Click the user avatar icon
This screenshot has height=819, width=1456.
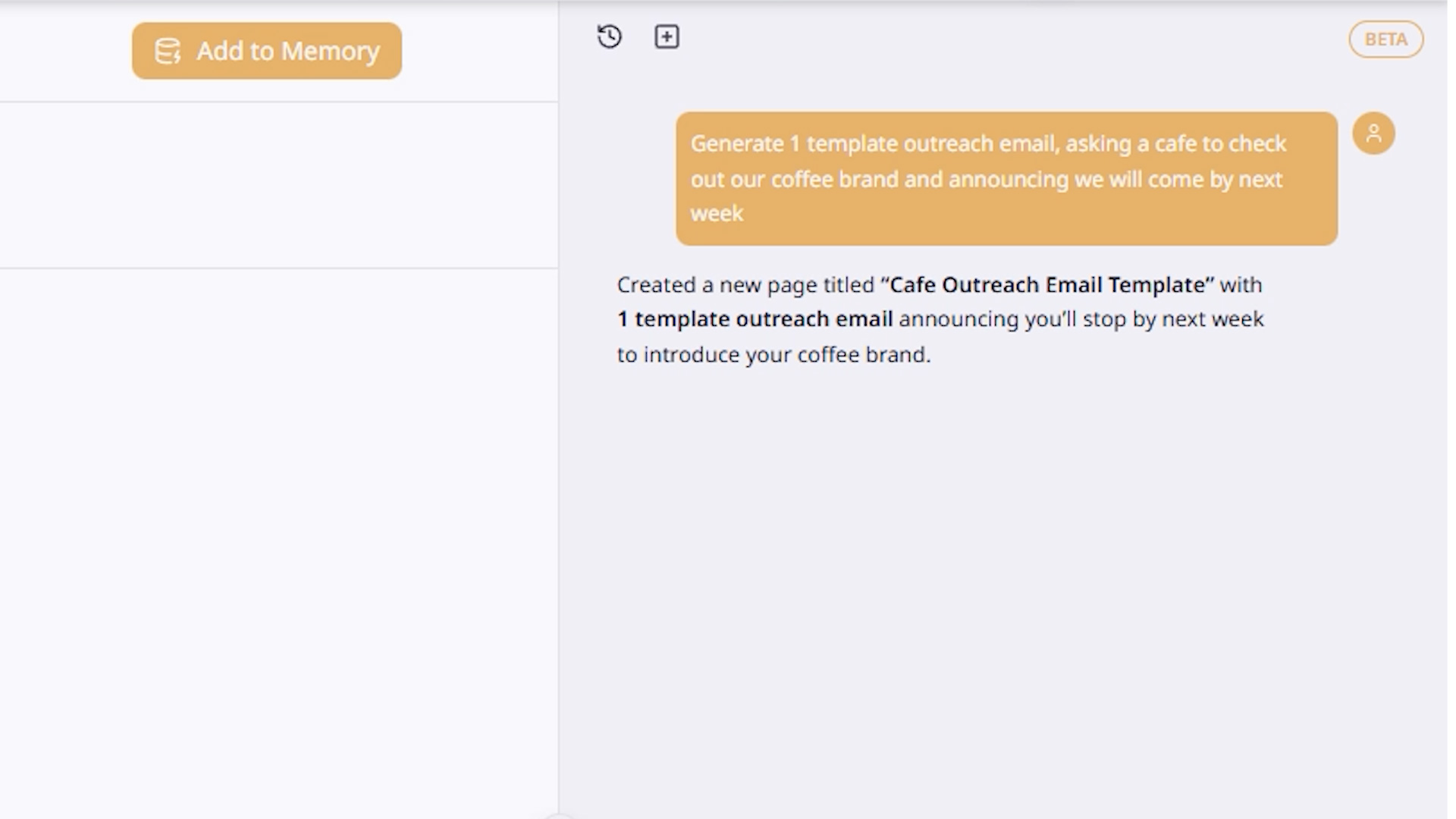(x=1373, y=133)
